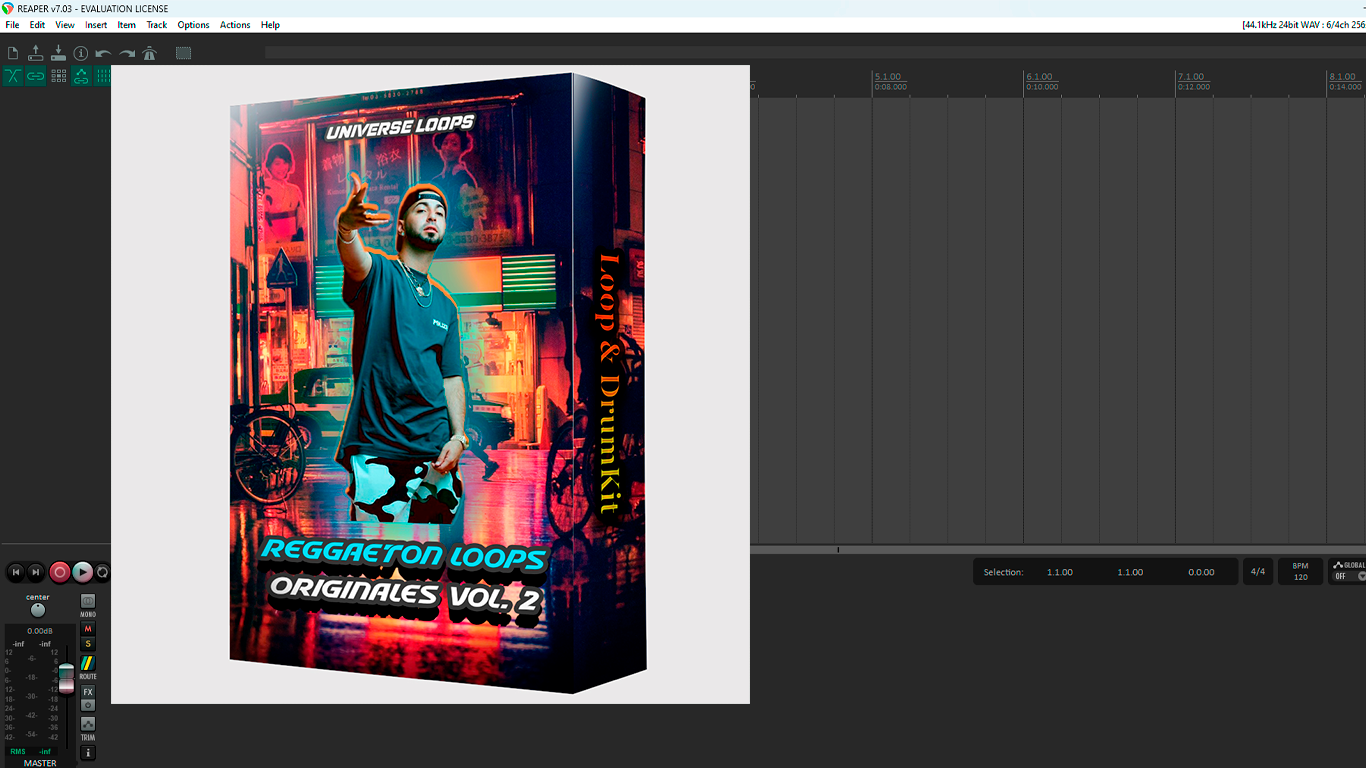Click timeline ruler marker at 6.1.00
Screen dimensions: 1366x768
(x=1040, y=77)
